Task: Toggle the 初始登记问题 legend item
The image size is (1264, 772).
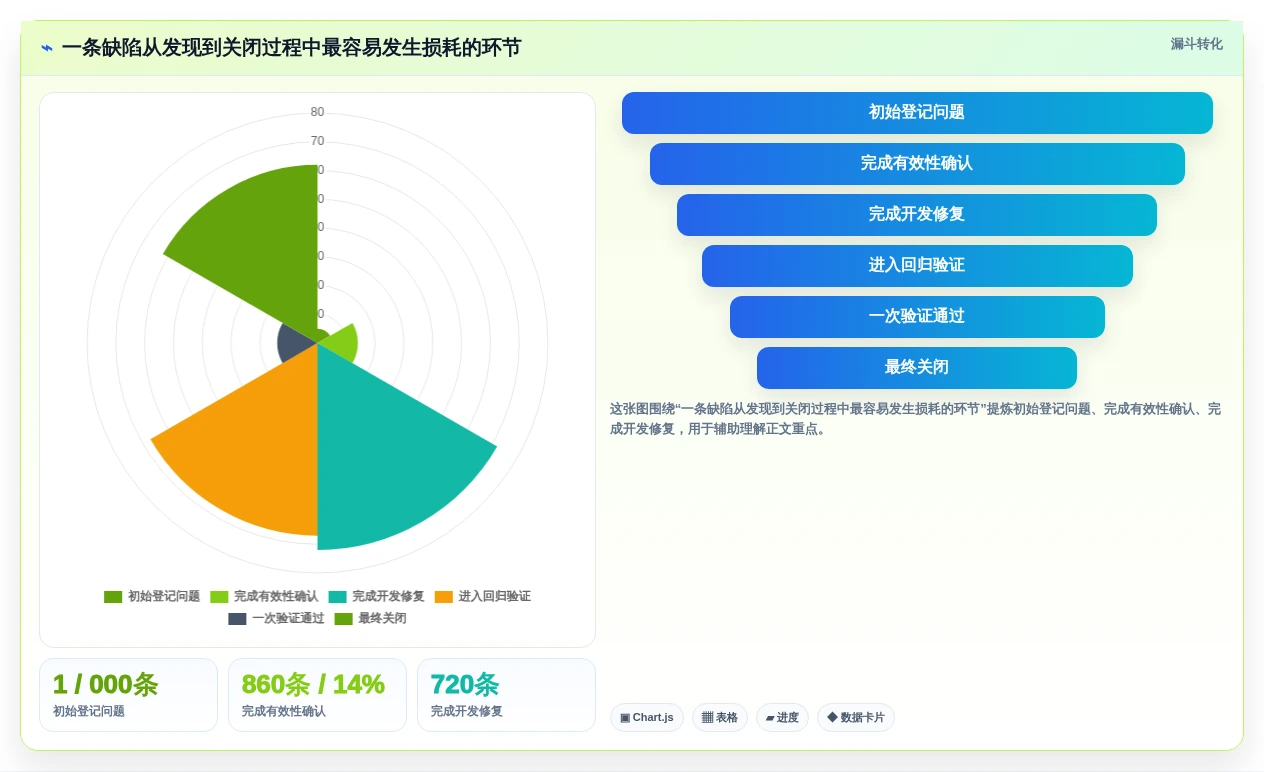Action: point(152,597)
